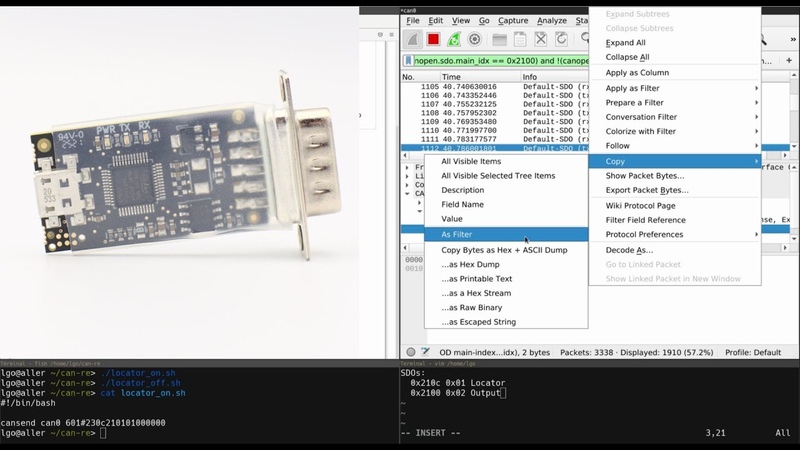800x450 pixels.
Task: Open Protocol Preferences submenu
Action: [675, 234]
